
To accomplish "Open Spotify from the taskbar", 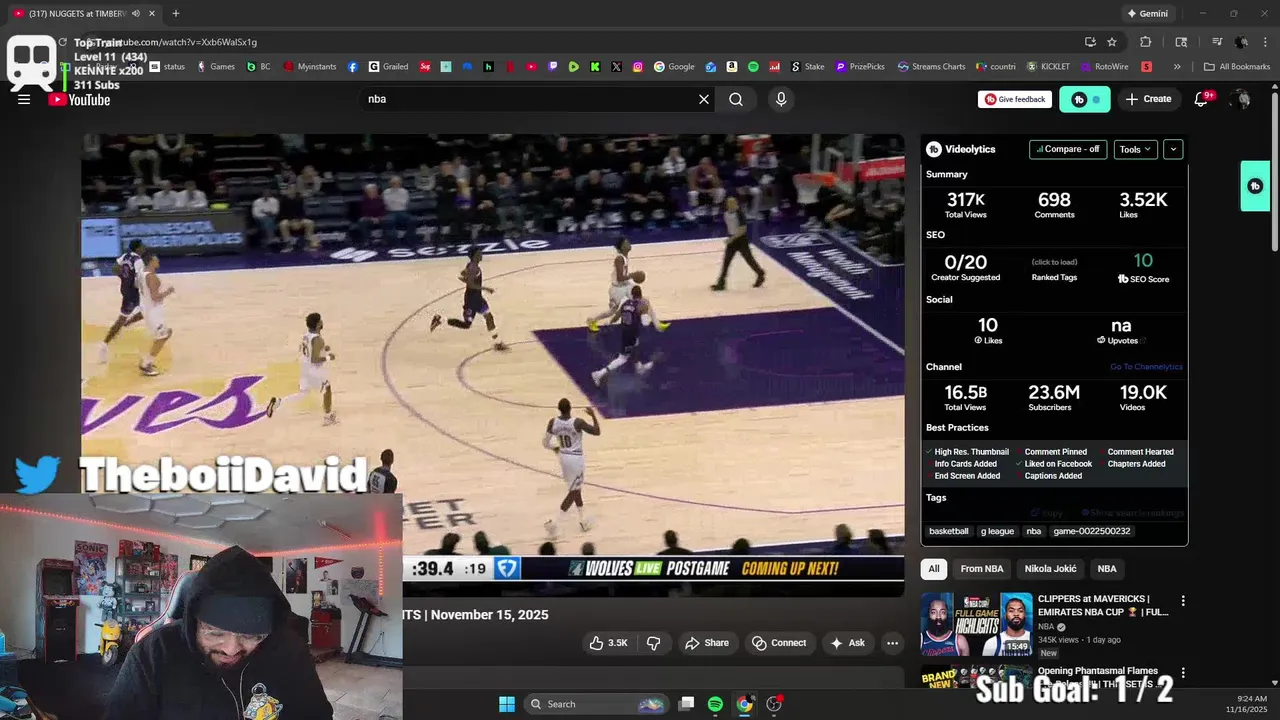I will coord(715,704).
